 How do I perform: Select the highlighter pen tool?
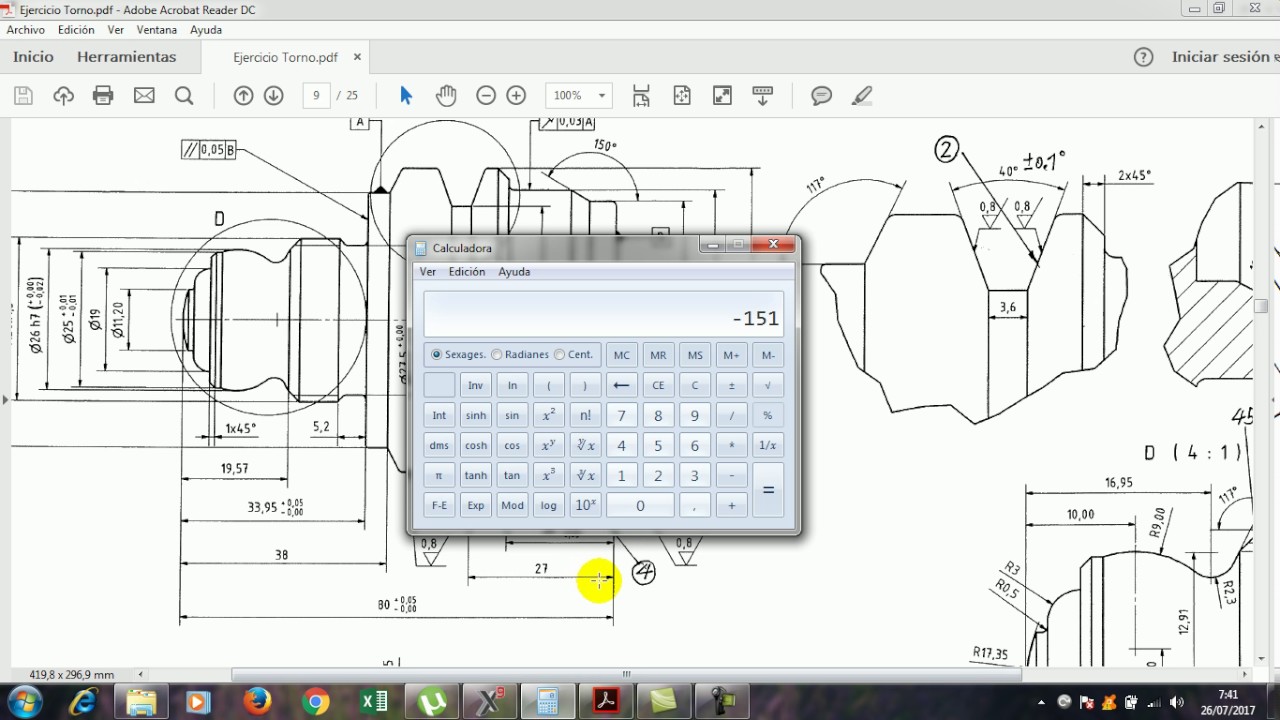[862, 96]
